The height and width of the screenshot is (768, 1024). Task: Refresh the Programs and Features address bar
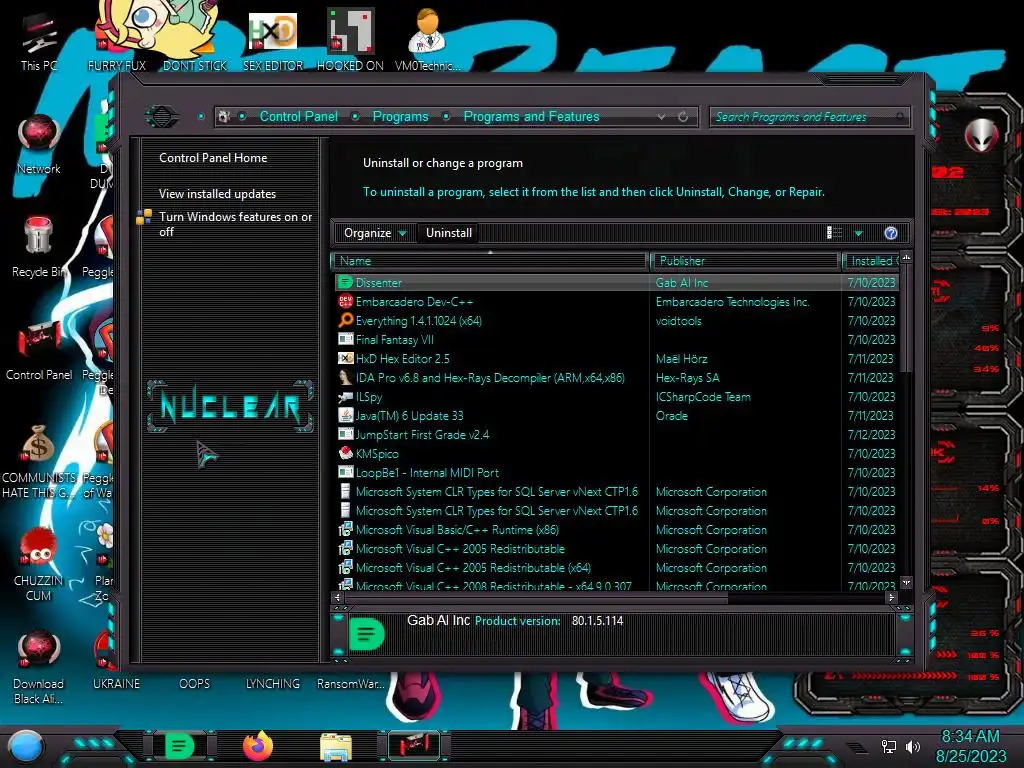tap(683, 117)
